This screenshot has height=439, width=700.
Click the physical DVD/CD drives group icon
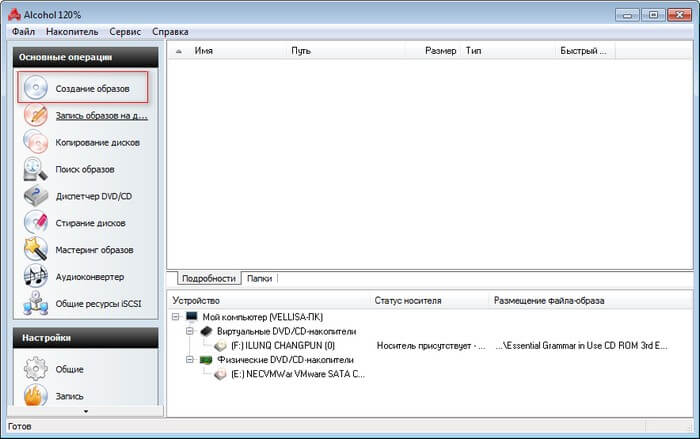click(x=206, y=360)
